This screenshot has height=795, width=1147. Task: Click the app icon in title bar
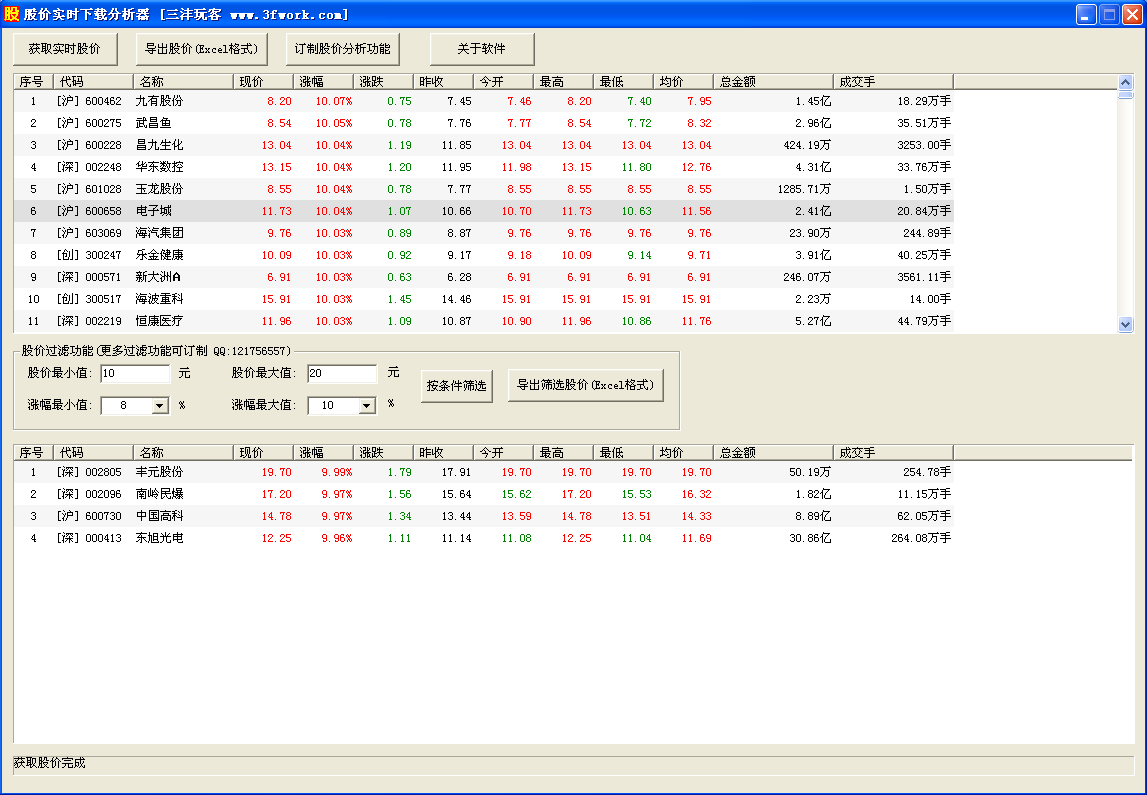tap(12, 14)
